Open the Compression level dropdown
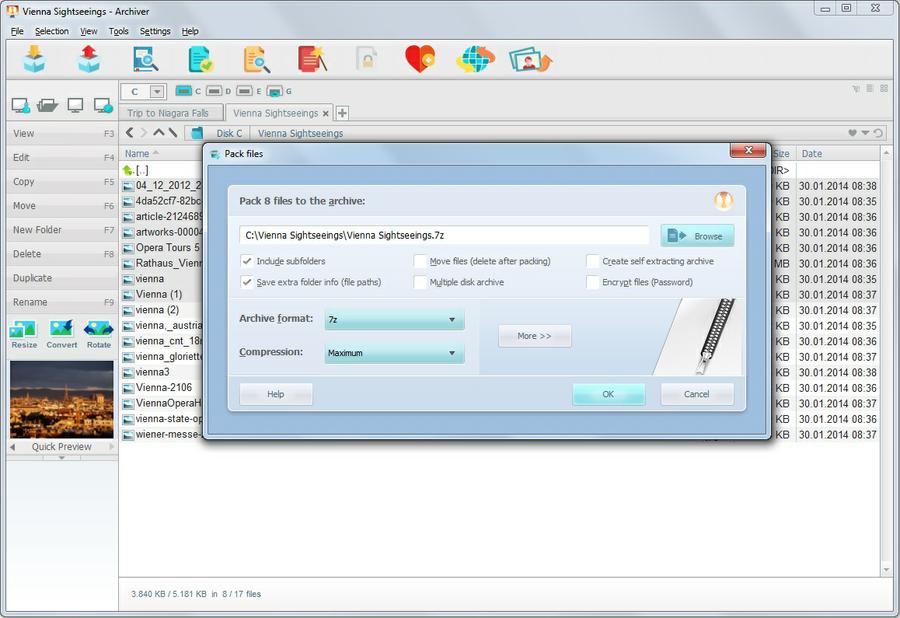Viewport: 900px width, 618px height. (394, 353)
